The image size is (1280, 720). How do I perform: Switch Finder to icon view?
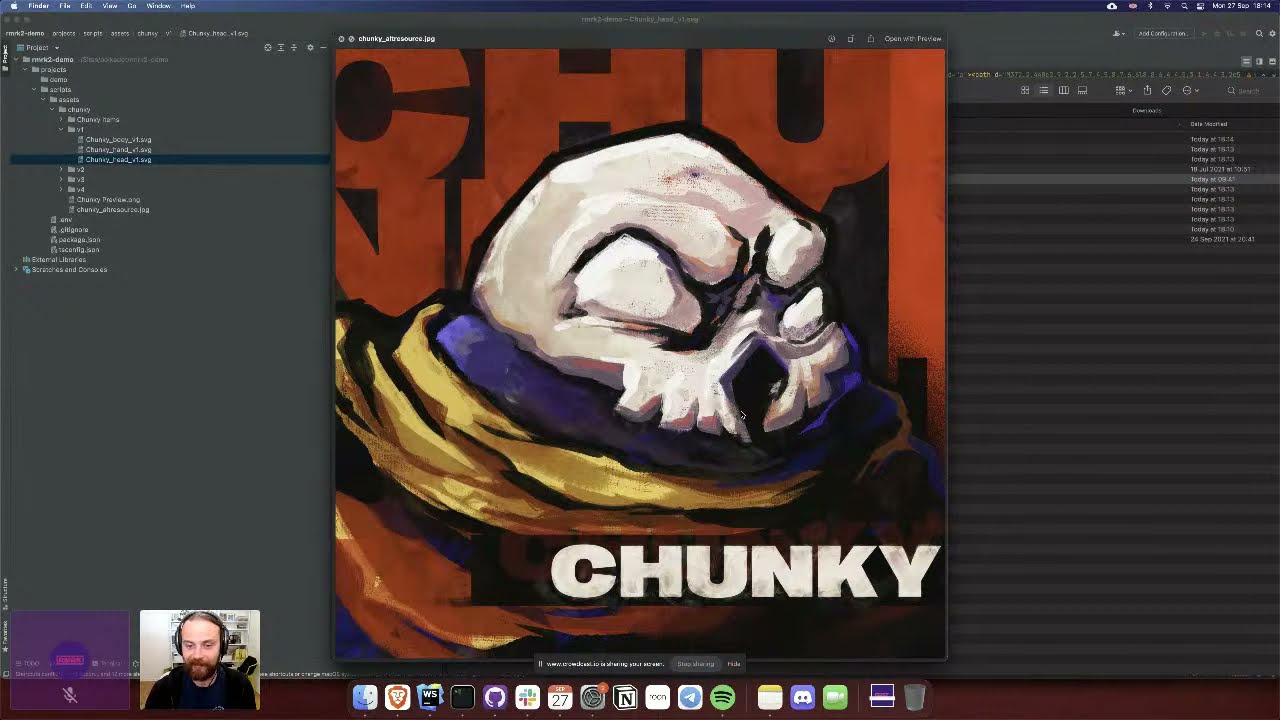[x=1025, y=90]
